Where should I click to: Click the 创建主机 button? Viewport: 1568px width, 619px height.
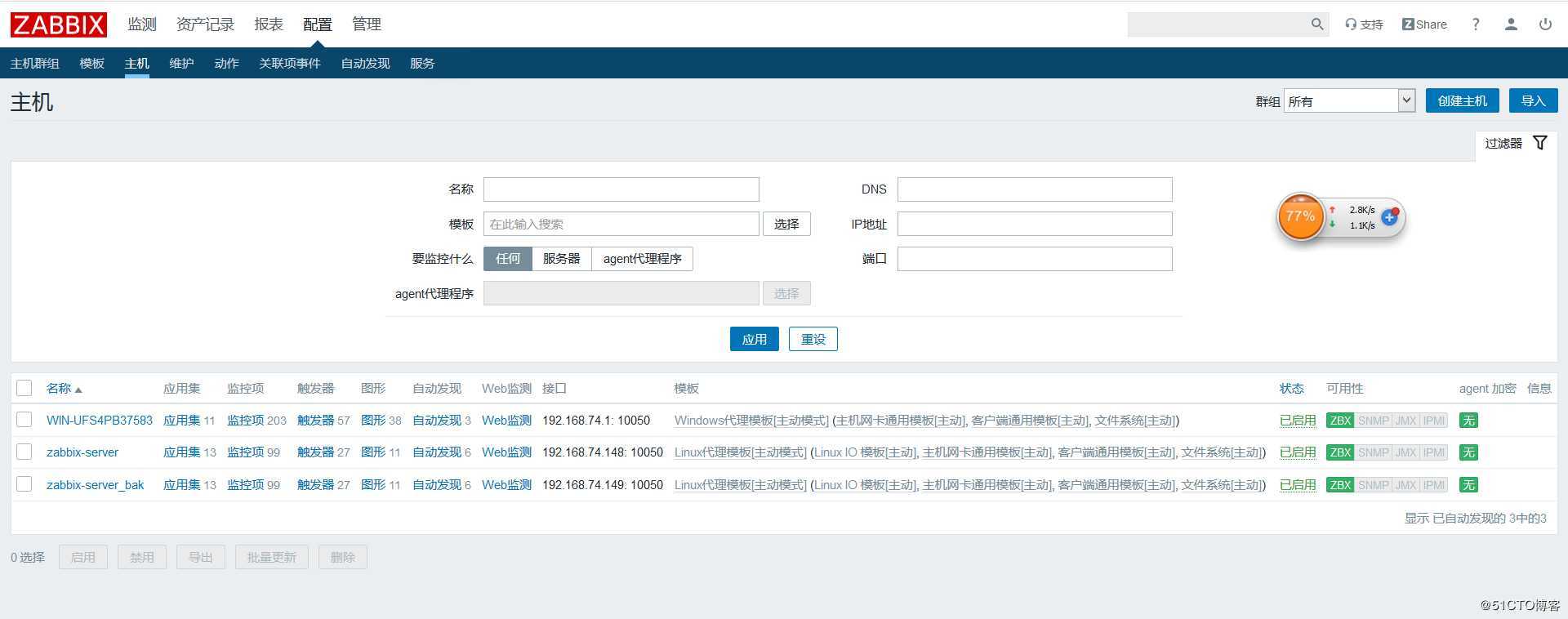(x=1463, y=100)
